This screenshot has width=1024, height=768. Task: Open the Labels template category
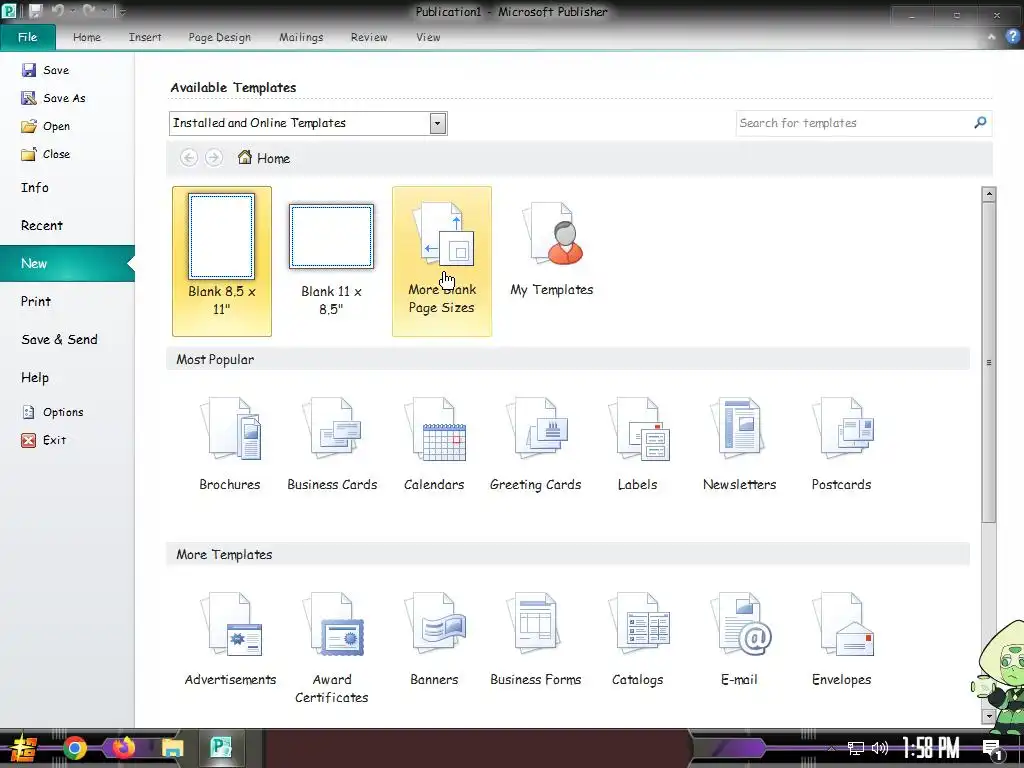pyautogui.click(x=637, y=444)
